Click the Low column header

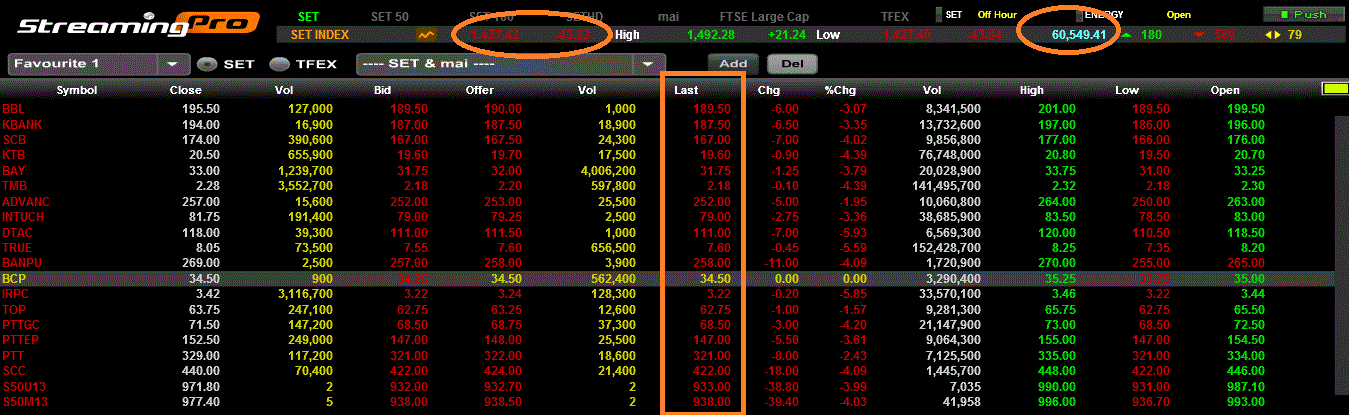tap(1127, 90)
